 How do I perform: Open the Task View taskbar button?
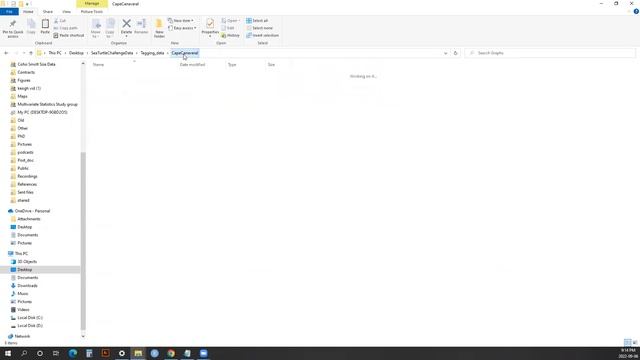(56, 353)
